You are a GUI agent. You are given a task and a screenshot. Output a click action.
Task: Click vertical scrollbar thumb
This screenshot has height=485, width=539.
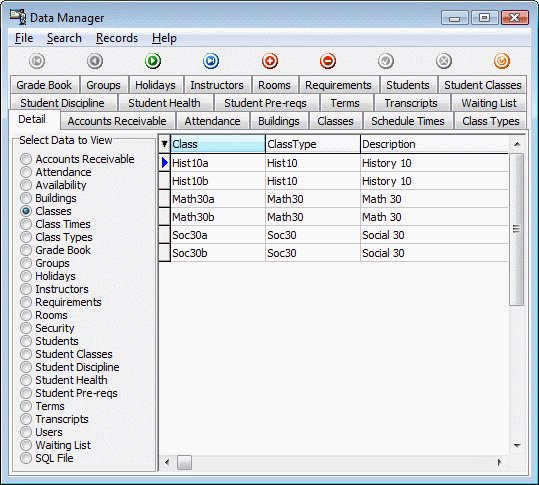coord(516,229)
